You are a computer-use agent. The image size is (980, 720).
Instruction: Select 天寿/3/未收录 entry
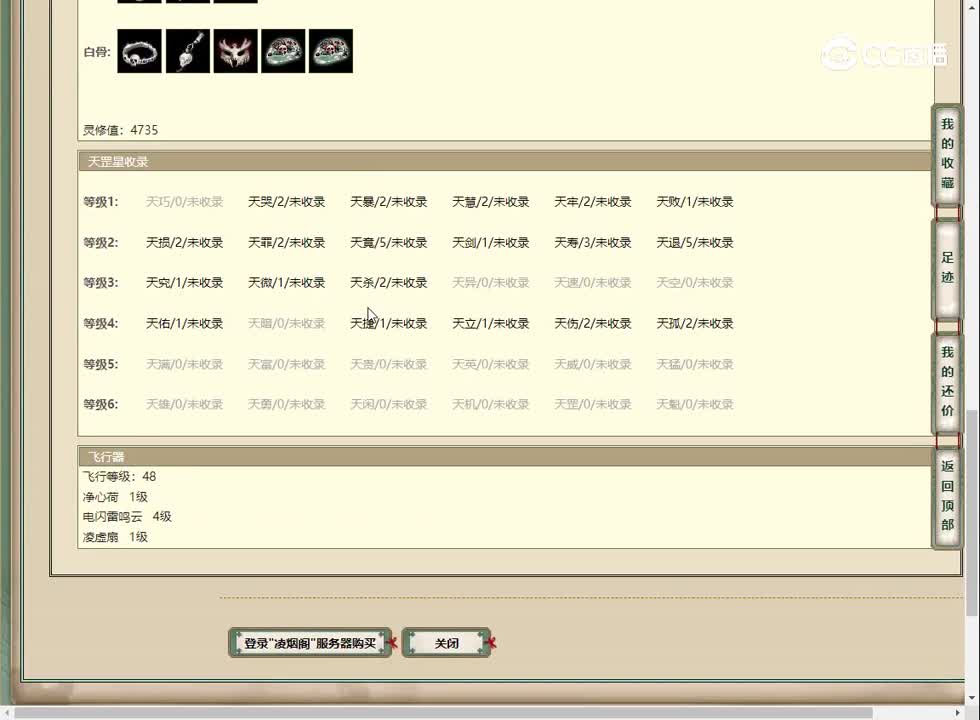coord(592,242)
